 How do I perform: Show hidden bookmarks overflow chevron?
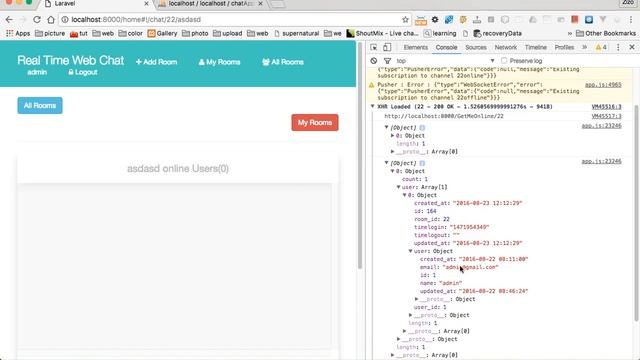570,33
